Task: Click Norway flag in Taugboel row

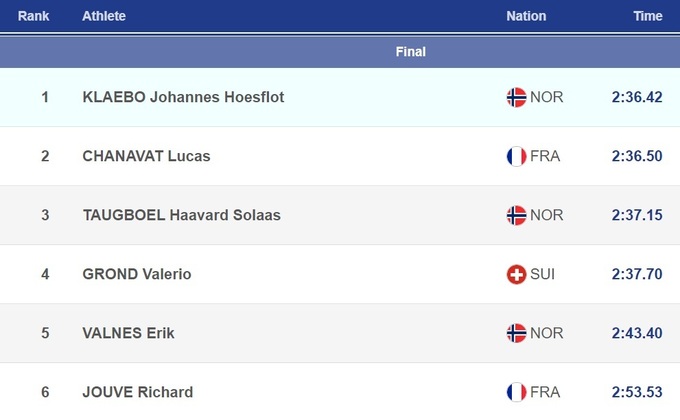Action: tap(516, 215)
